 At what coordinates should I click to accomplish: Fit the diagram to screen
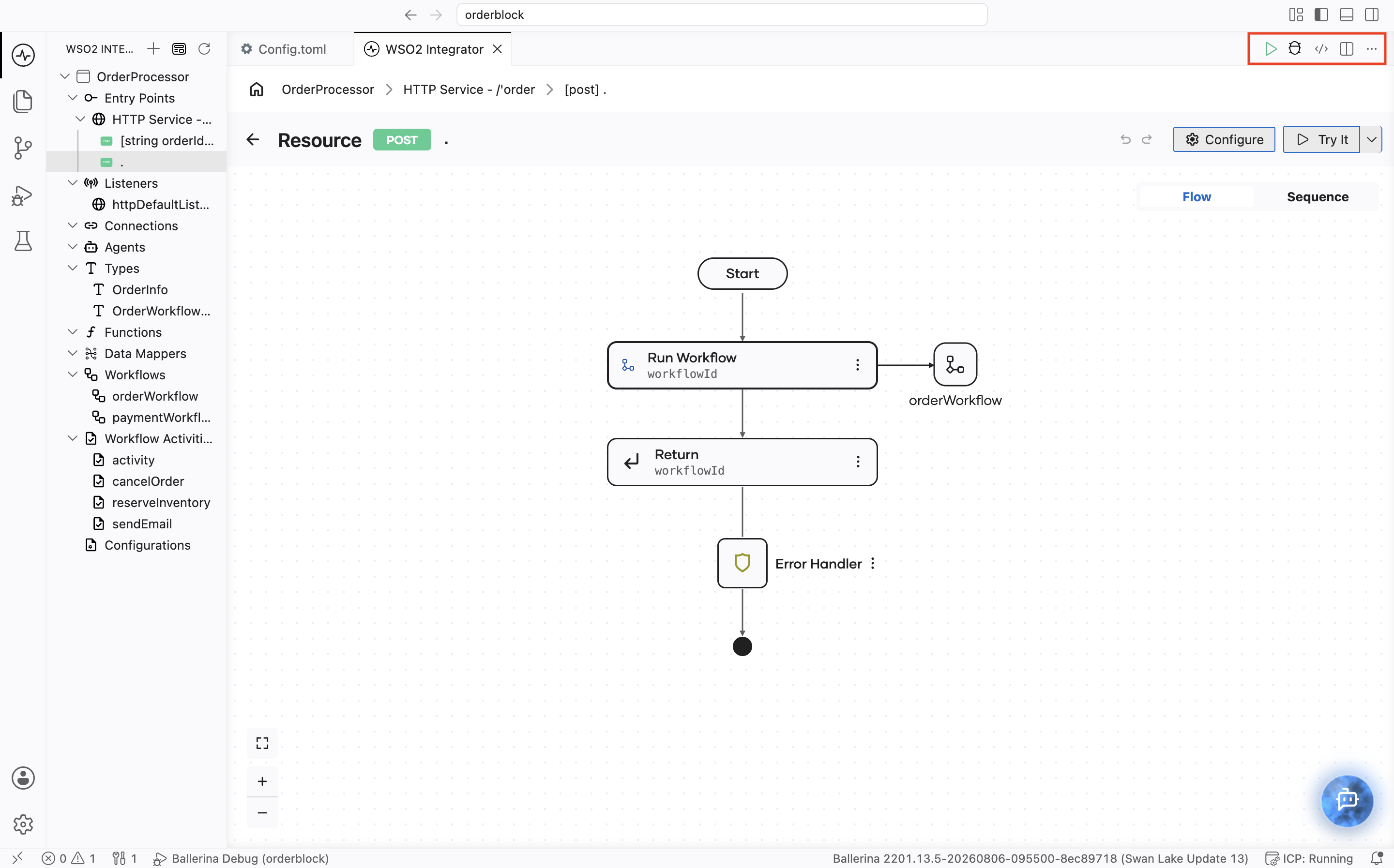262,744
